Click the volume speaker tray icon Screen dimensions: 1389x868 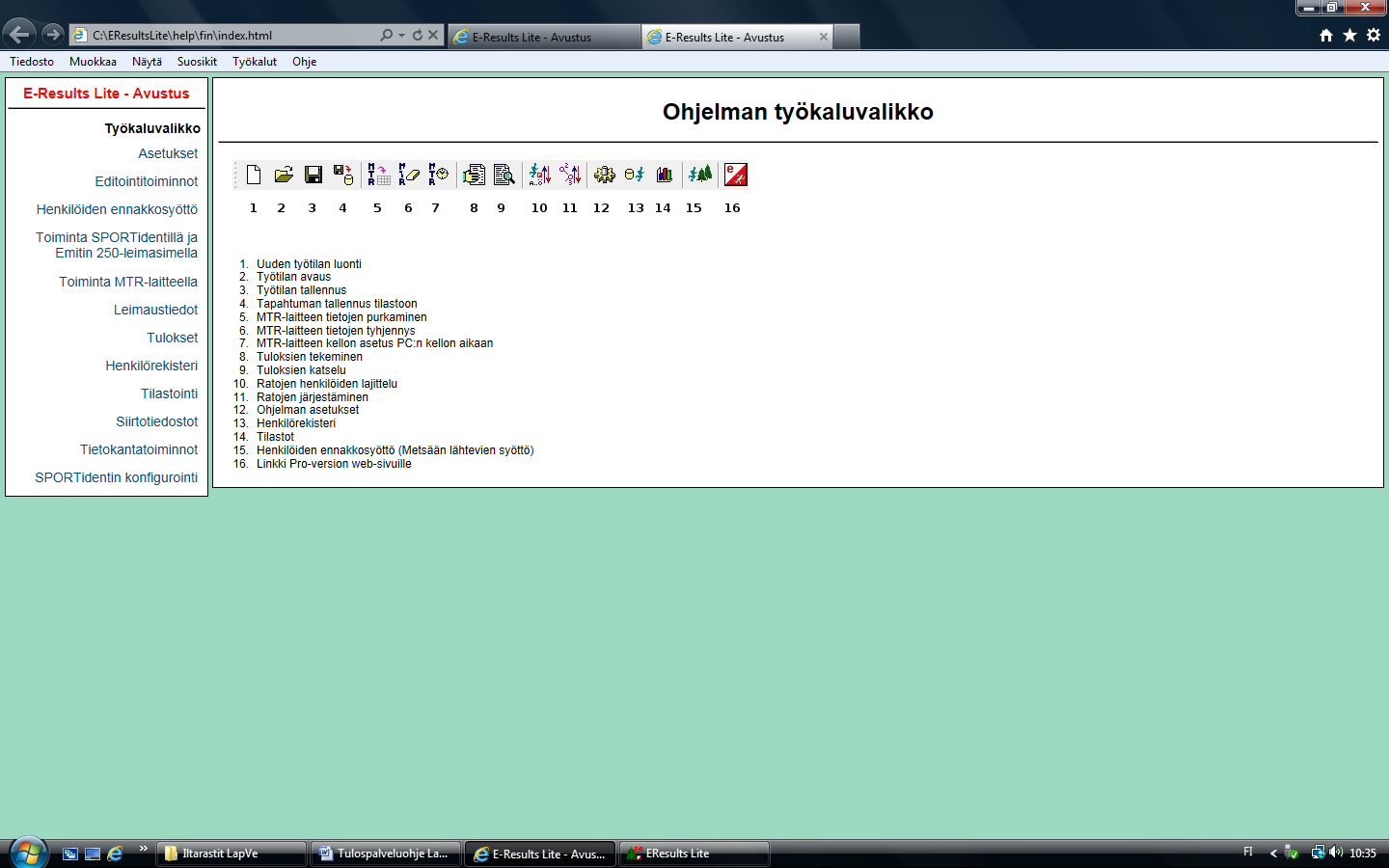tap(1336, 853)
